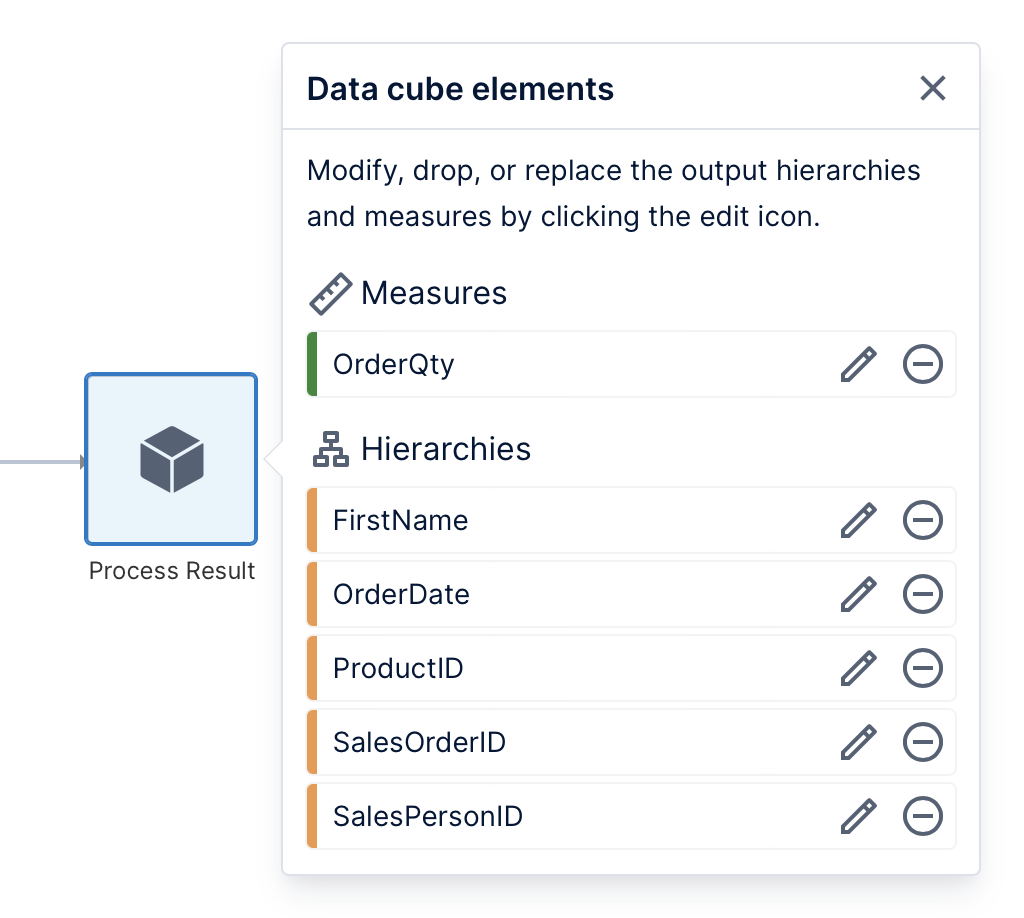1024x918 pixels.
Task: Edit the OrderQty measure
Action: [858, 364]
